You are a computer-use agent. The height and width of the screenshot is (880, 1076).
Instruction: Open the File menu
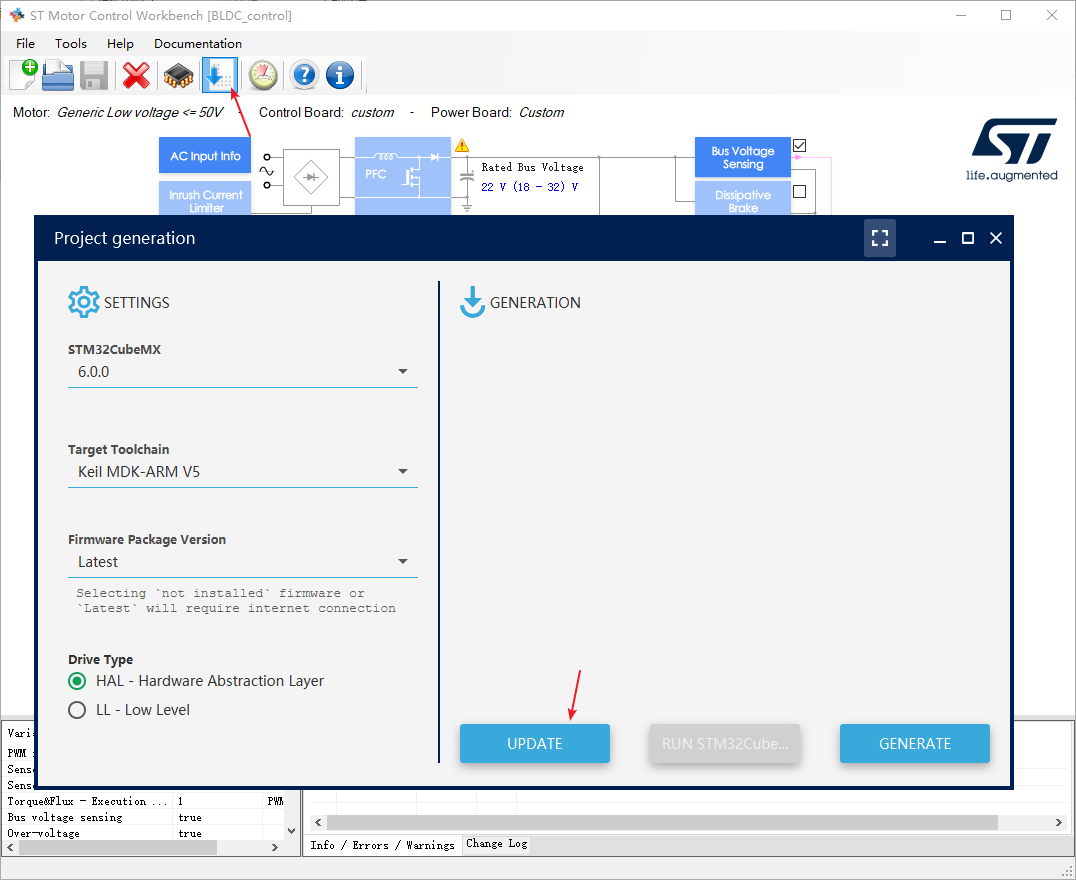pyautogui.click(x=25, y=43)
